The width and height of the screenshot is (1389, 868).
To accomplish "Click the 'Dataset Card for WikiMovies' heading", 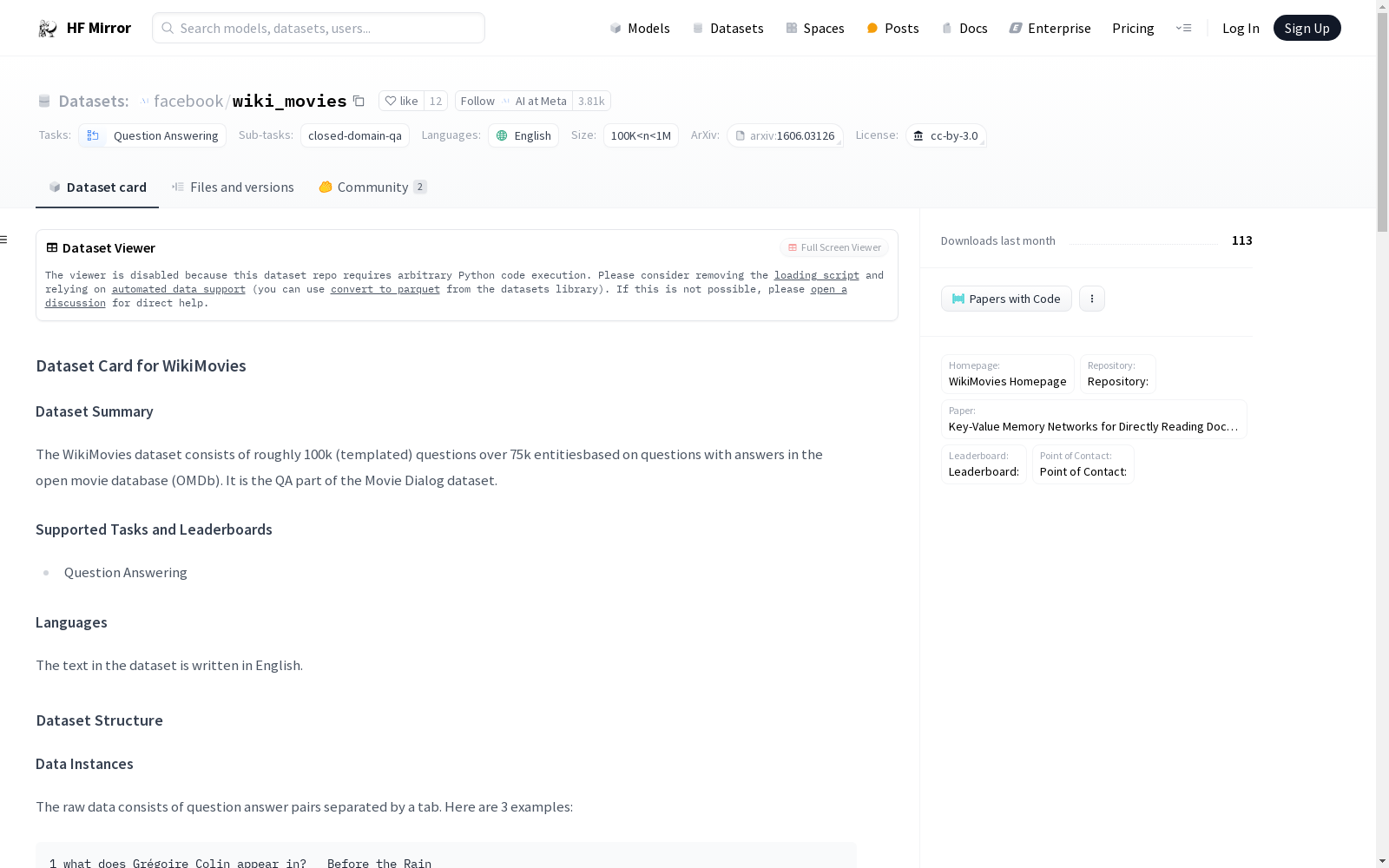I will 141,365.
